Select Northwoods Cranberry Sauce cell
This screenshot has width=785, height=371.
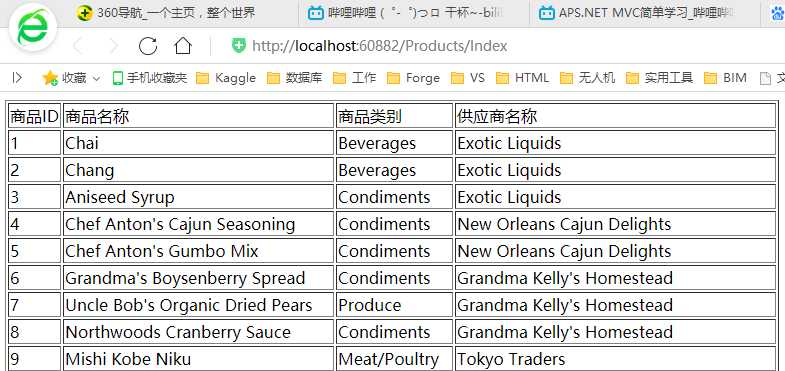(198, 332)
